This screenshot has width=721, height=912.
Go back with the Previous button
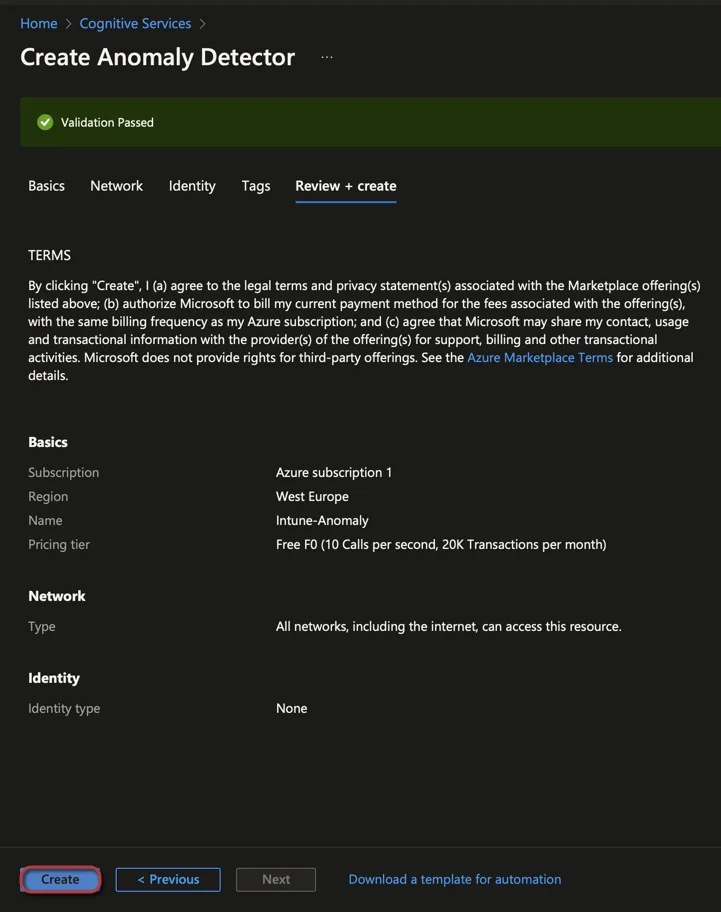pyautogui.click(x=168, y=879)
